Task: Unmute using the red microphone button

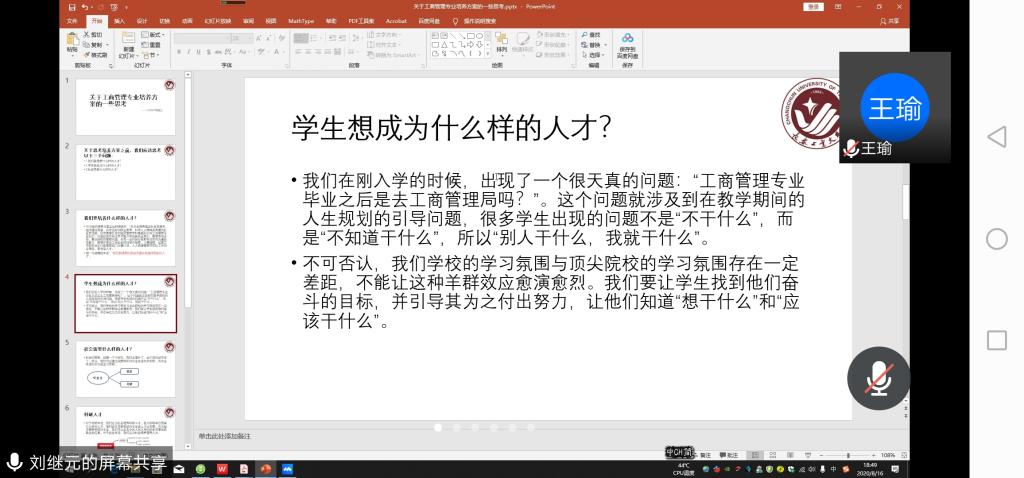Action: [878, 378]
